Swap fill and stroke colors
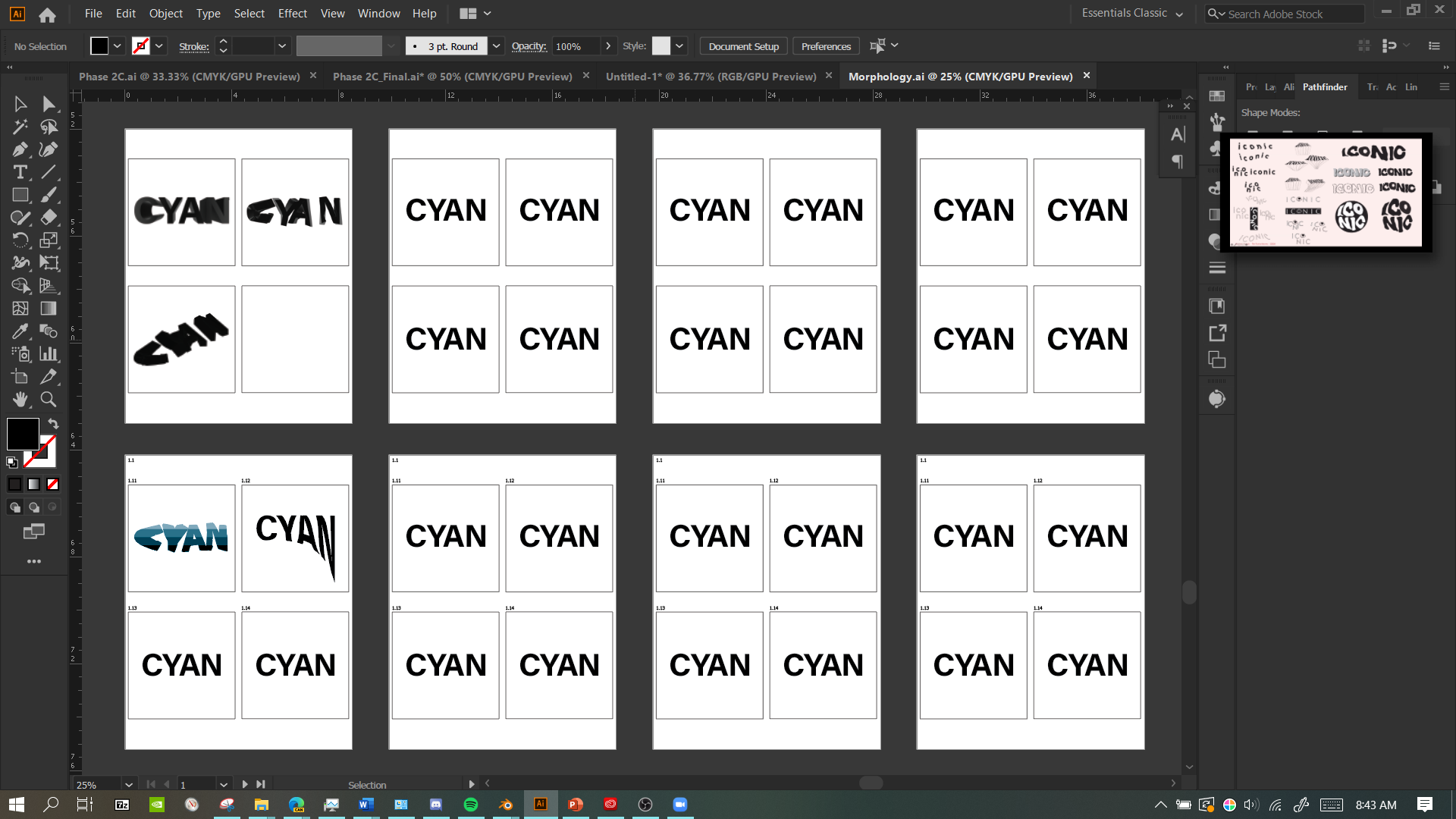This screenshot has height=819, width=1456. point(53,423)
